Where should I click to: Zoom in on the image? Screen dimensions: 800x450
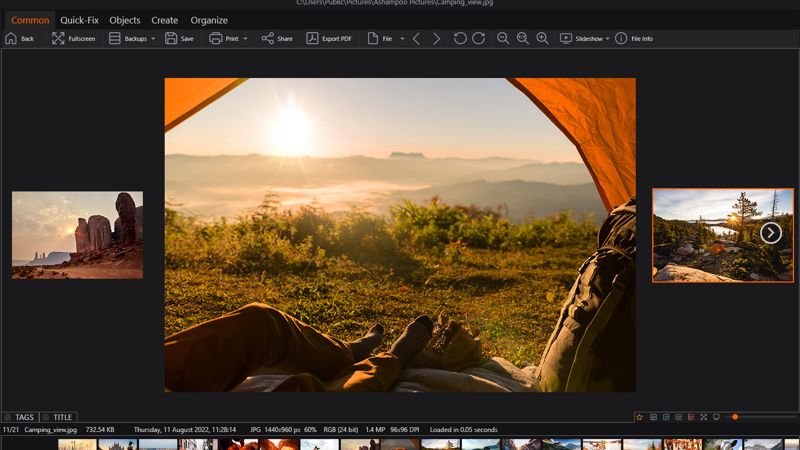click(x=542, y=39)
